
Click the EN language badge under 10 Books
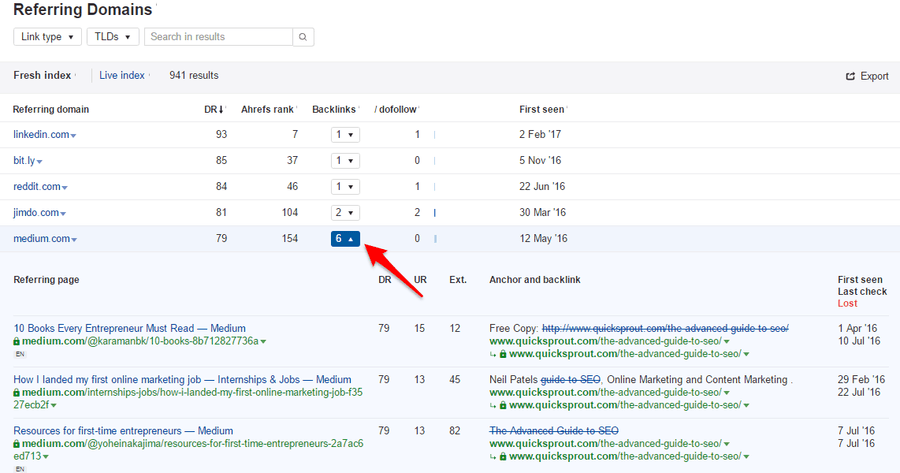(x=18, y=353)
